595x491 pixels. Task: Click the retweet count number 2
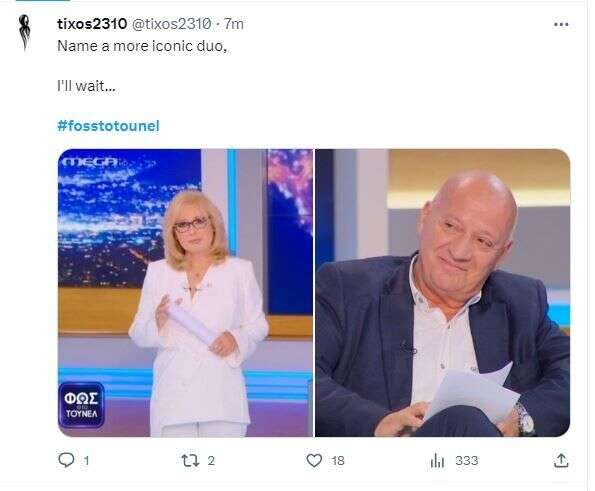(x=211, y=461)
